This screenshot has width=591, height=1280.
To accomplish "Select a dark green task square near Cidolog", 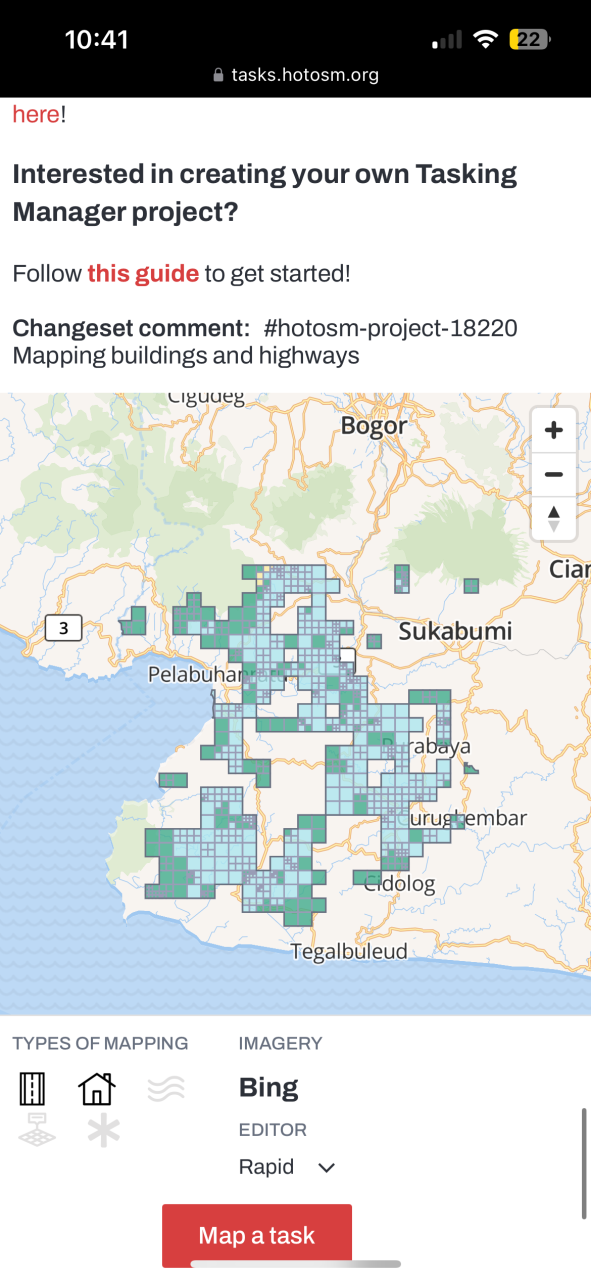I will click(x=367, y=877).
